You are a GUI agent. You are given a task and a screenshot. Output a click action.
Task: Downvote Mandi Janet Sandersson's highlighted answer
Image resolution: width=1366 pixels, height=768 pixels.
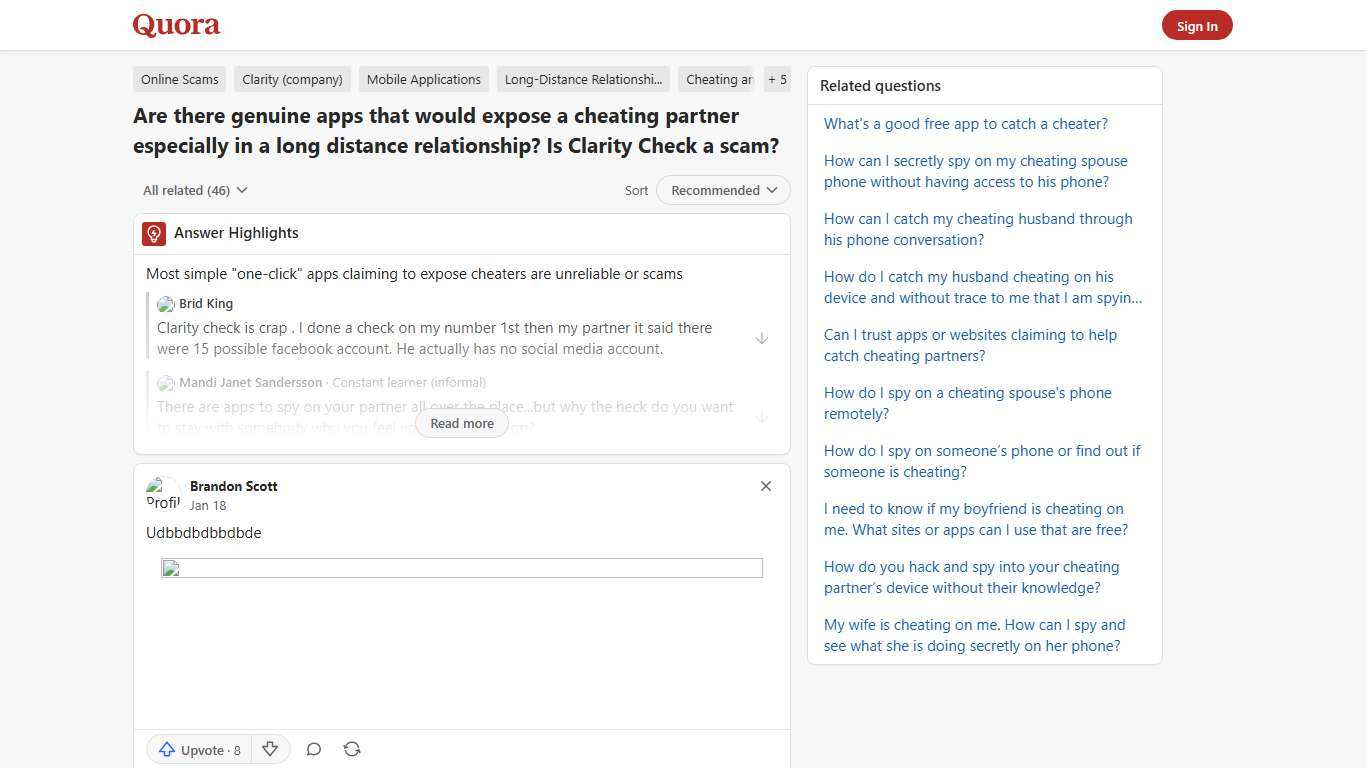762,416
